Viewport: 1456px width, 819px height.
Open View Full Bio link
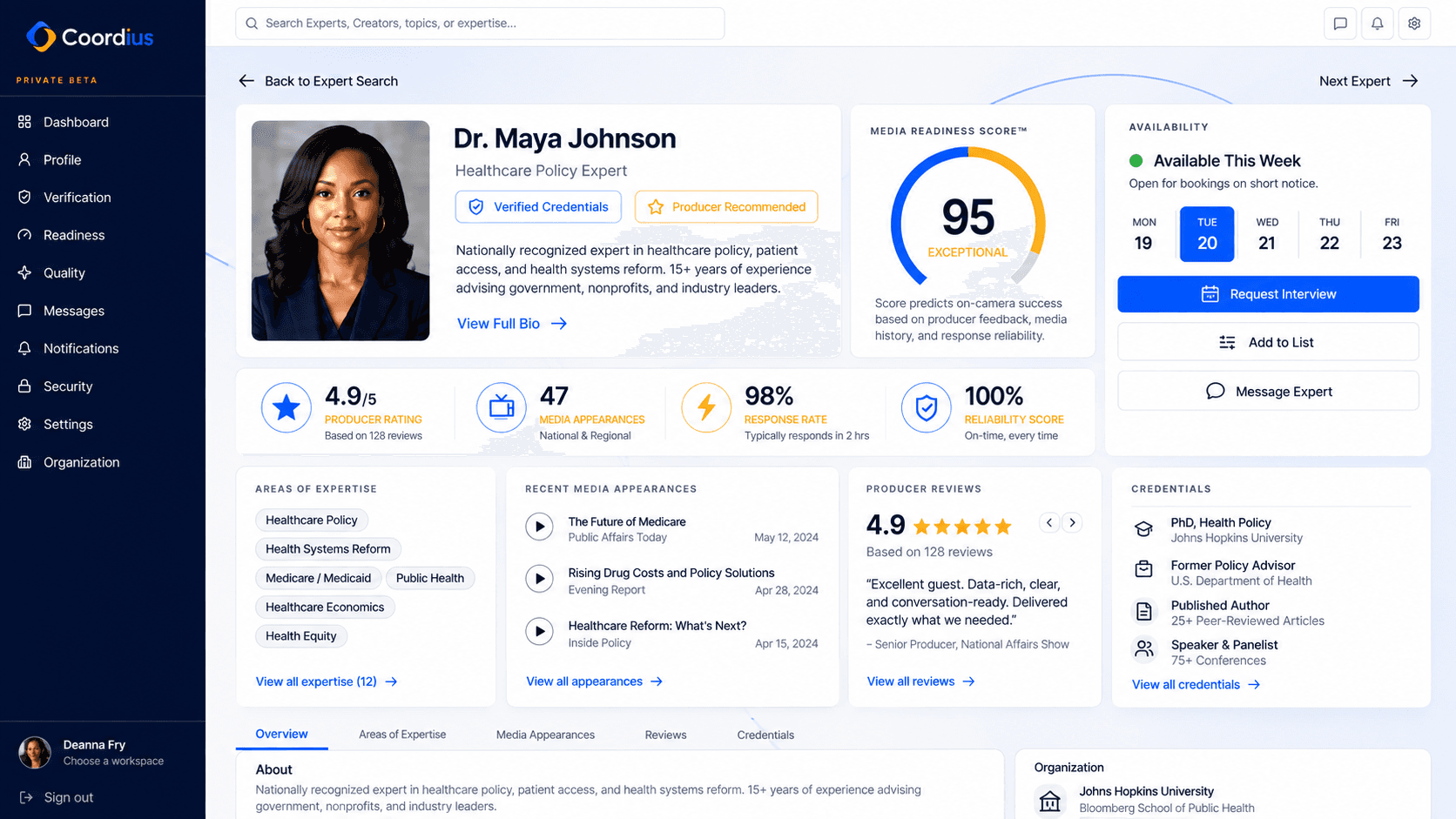[512, 323]
